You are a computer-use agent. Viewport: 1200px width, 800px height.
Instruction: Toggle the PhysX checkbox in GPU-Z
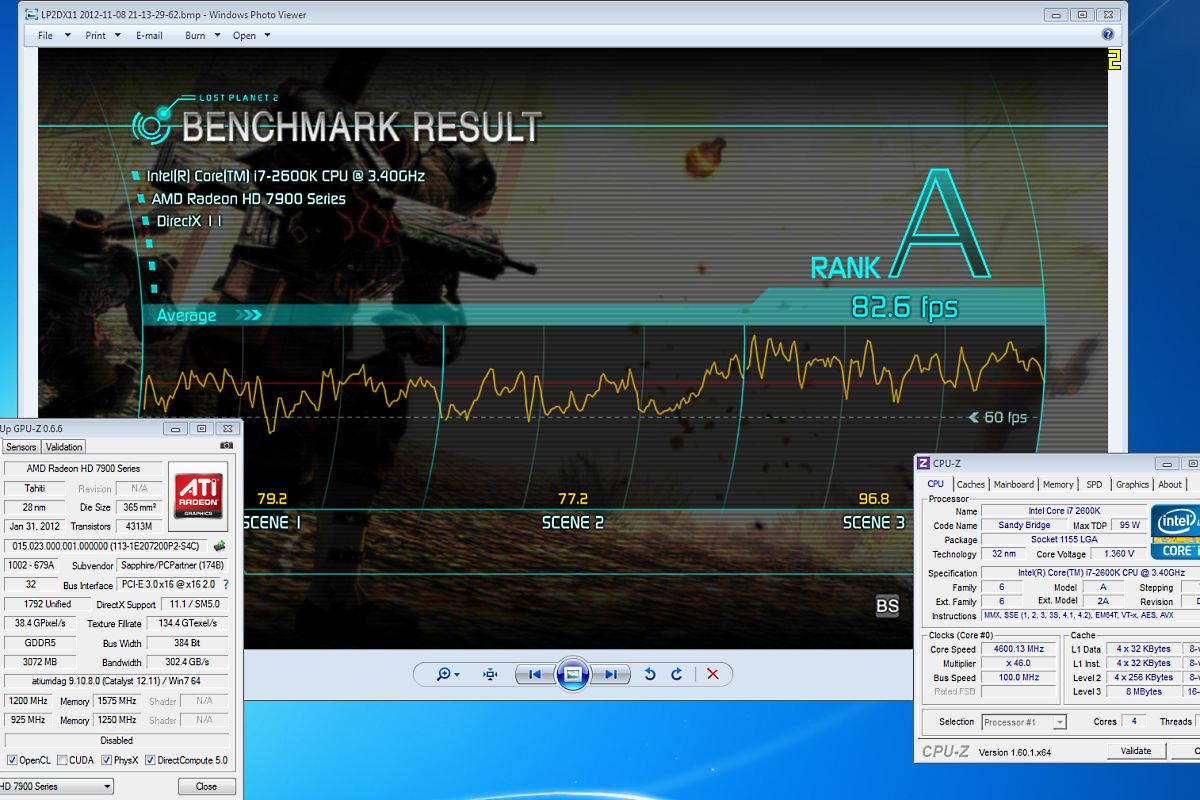point(107,760)
